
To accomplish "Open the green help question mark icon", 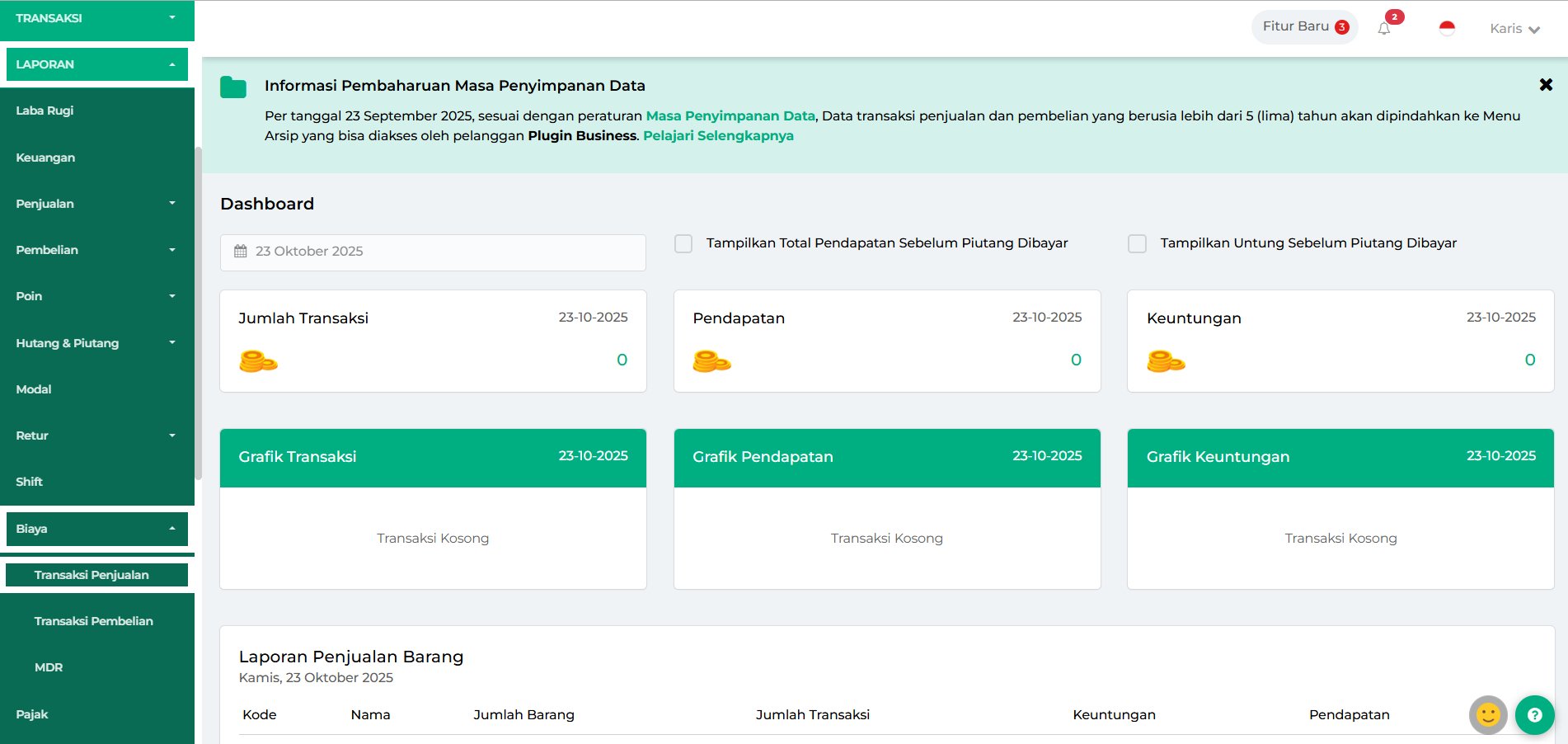I will coord(1534,715).
